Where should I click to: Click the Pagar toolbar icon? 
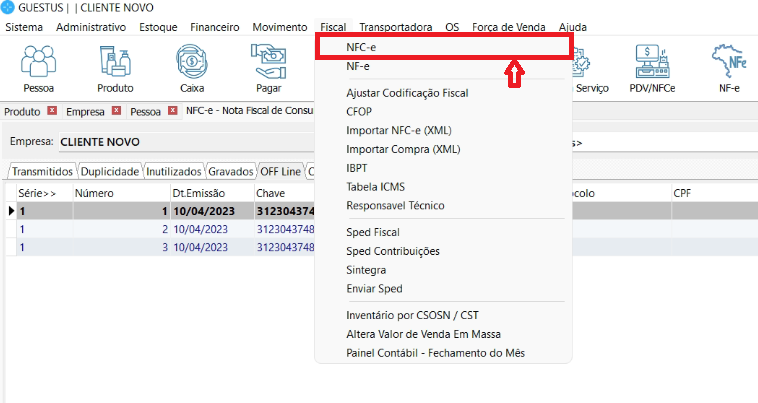[x=268, y=68]
